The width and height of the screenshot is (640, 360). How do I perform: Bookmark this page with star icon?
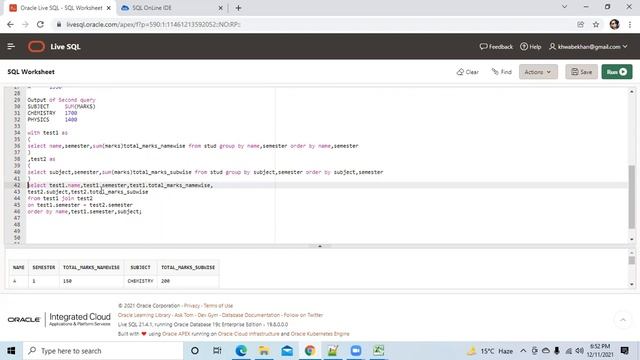tap(596, 24)
